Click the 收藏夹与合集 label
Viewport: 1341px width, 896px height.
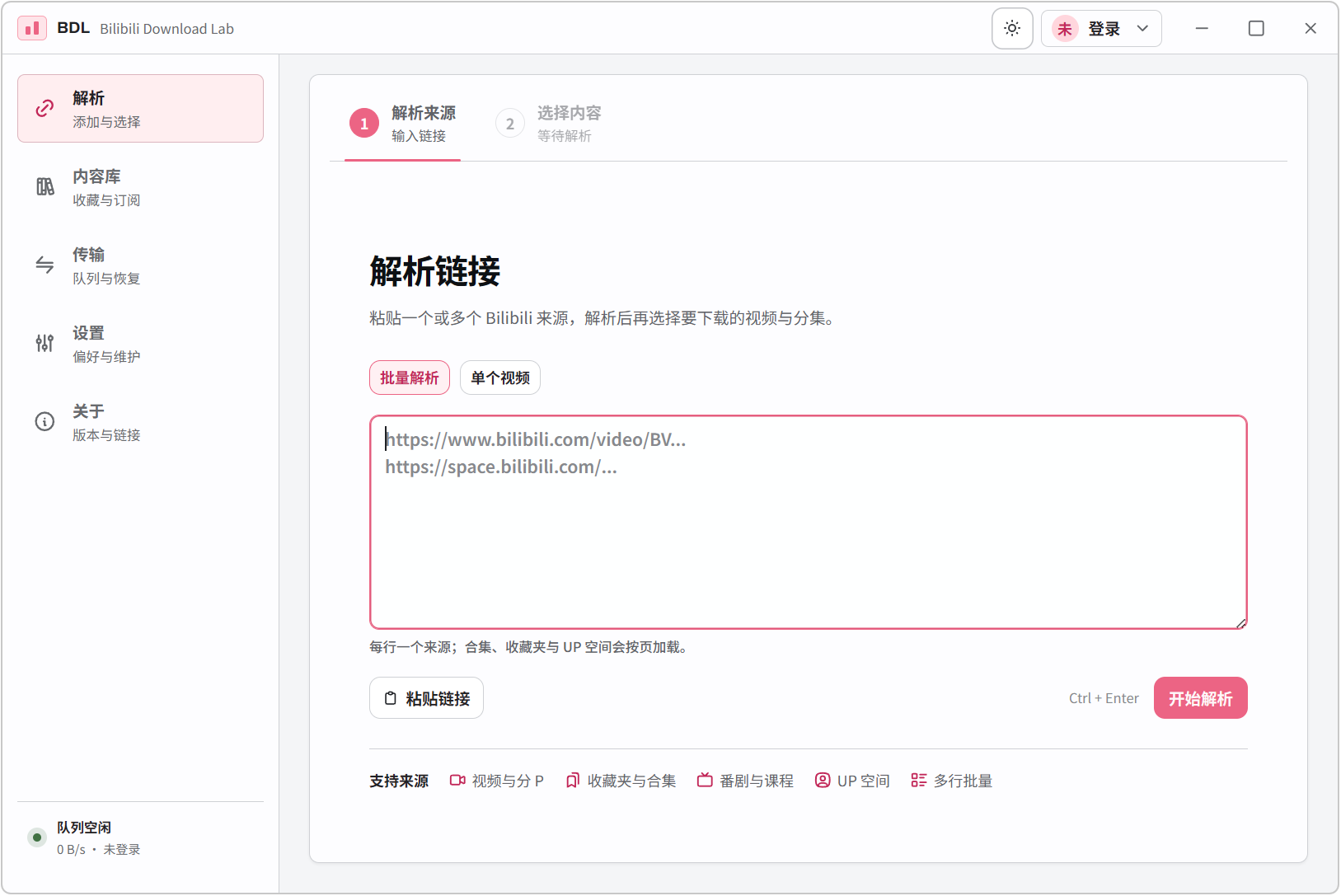[x=631, y=781]
